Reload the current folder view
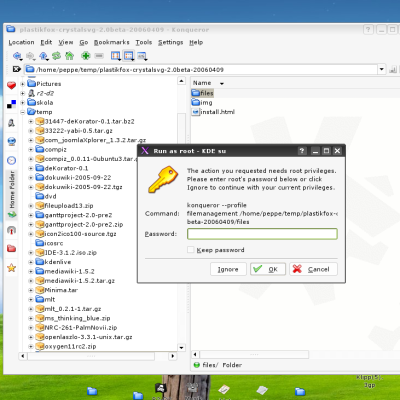This screenshot has height=400, width=400. click(56, 56)
